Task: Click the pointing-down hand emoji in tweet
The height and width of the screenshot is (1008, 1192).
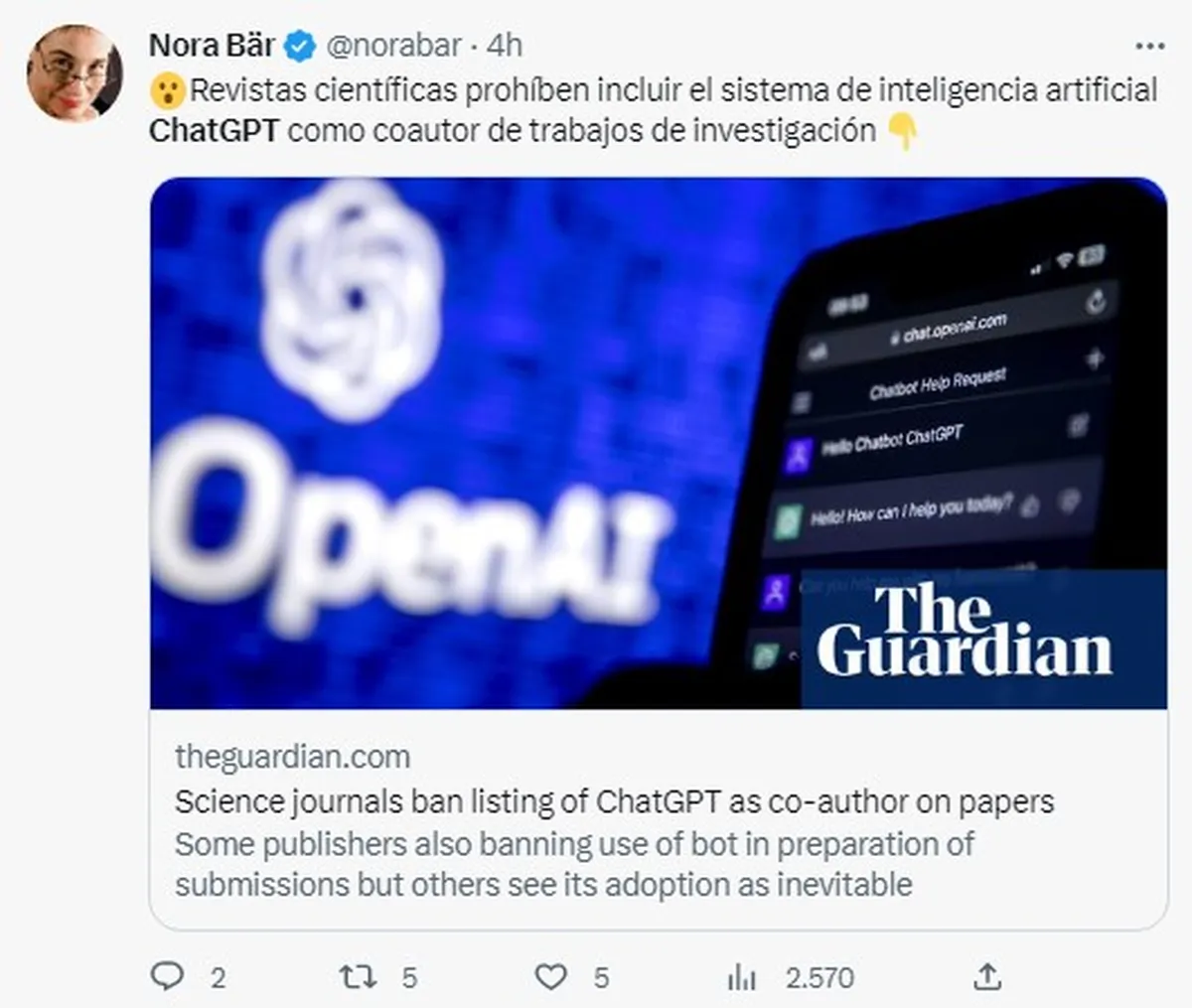Action: [904, 131]
